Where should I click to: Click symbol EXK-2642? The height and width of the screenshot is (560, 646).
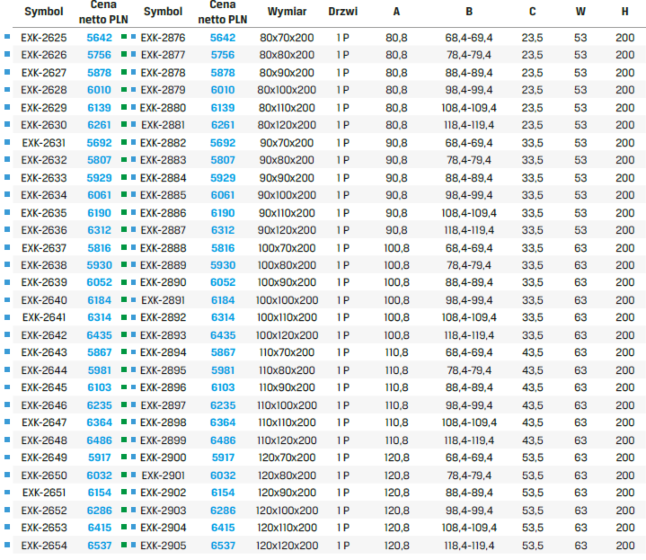click(x=44, y=335)
